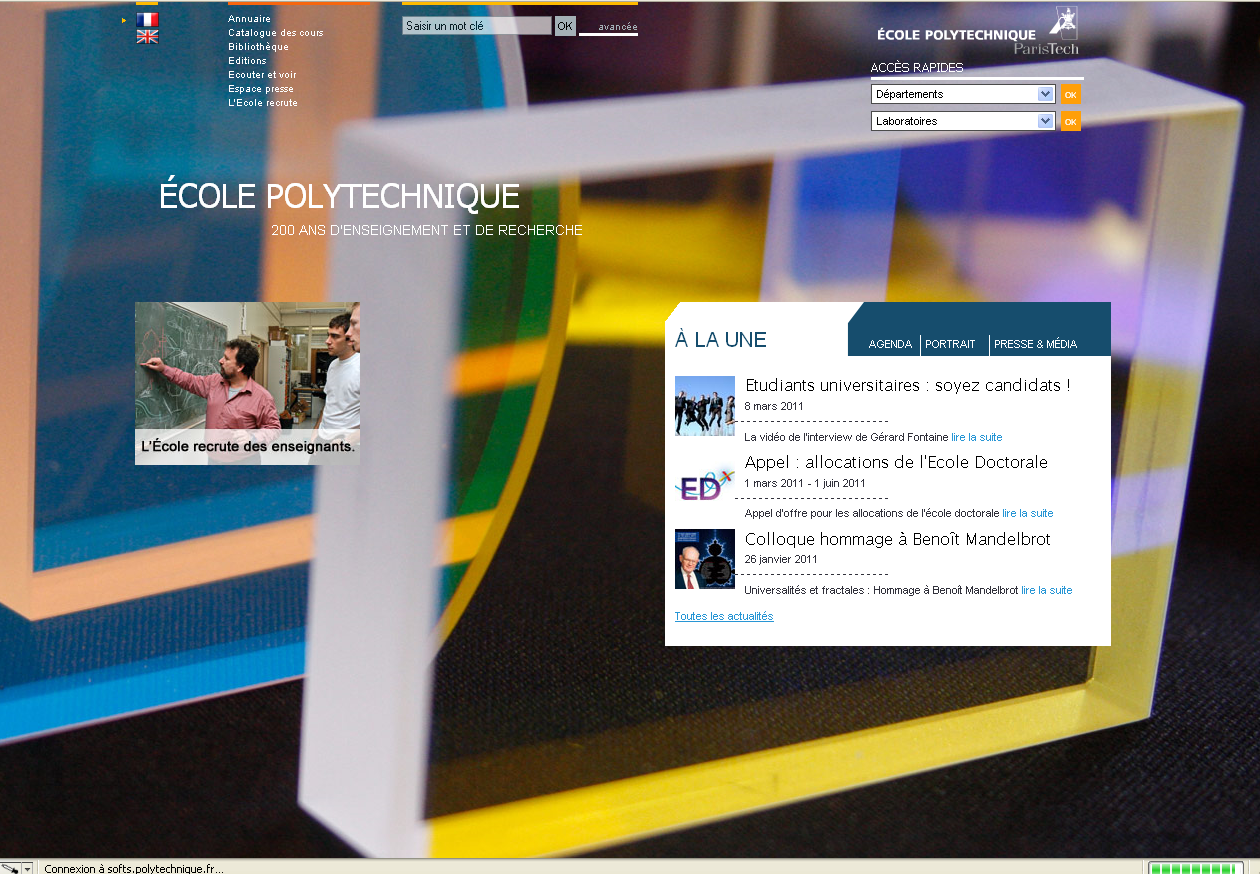
Task: Click lire la suite for Gérard Fontaine interview
Action: pos(976,437)
